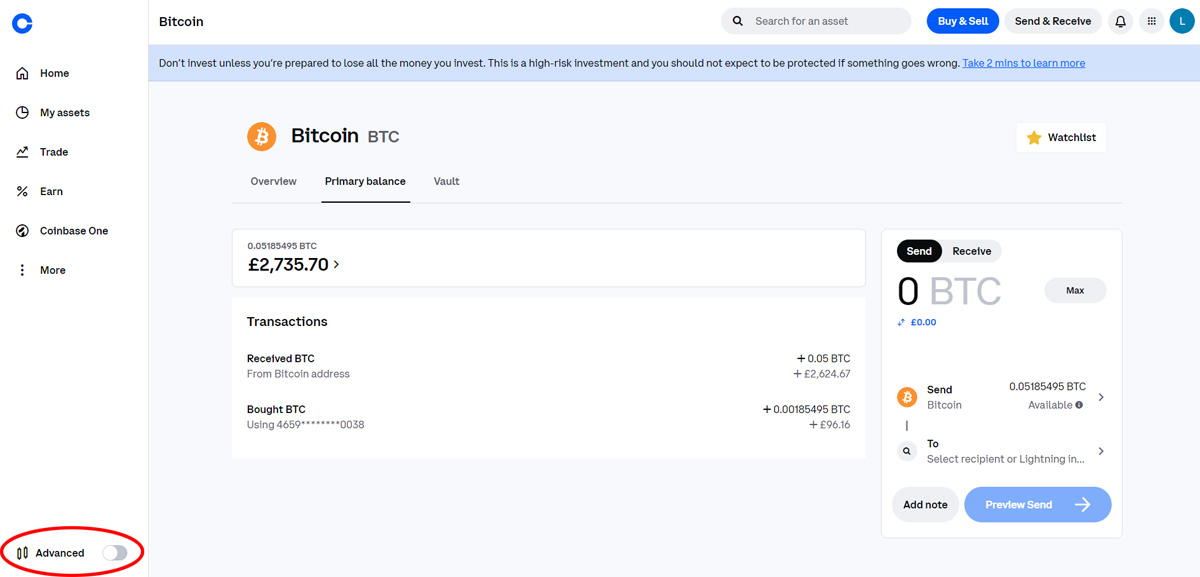The width and height of the screenshot is (1200, 577).
Task: Open Home from the sidebar icon
Action: [x=22, y=73]
